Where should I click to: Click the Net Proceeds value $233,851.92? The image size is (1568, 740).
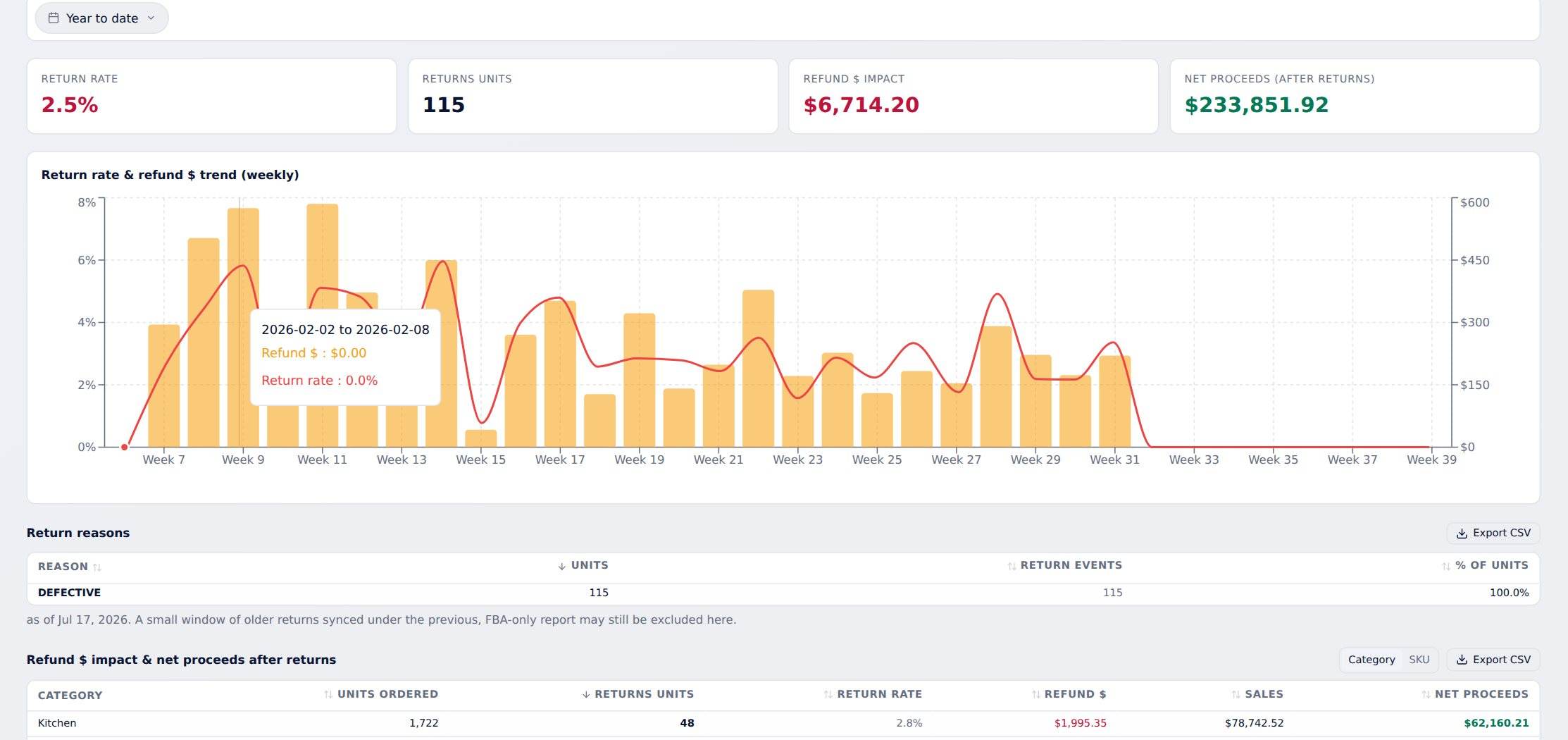pyautogui.click(x=1256, y=105)
